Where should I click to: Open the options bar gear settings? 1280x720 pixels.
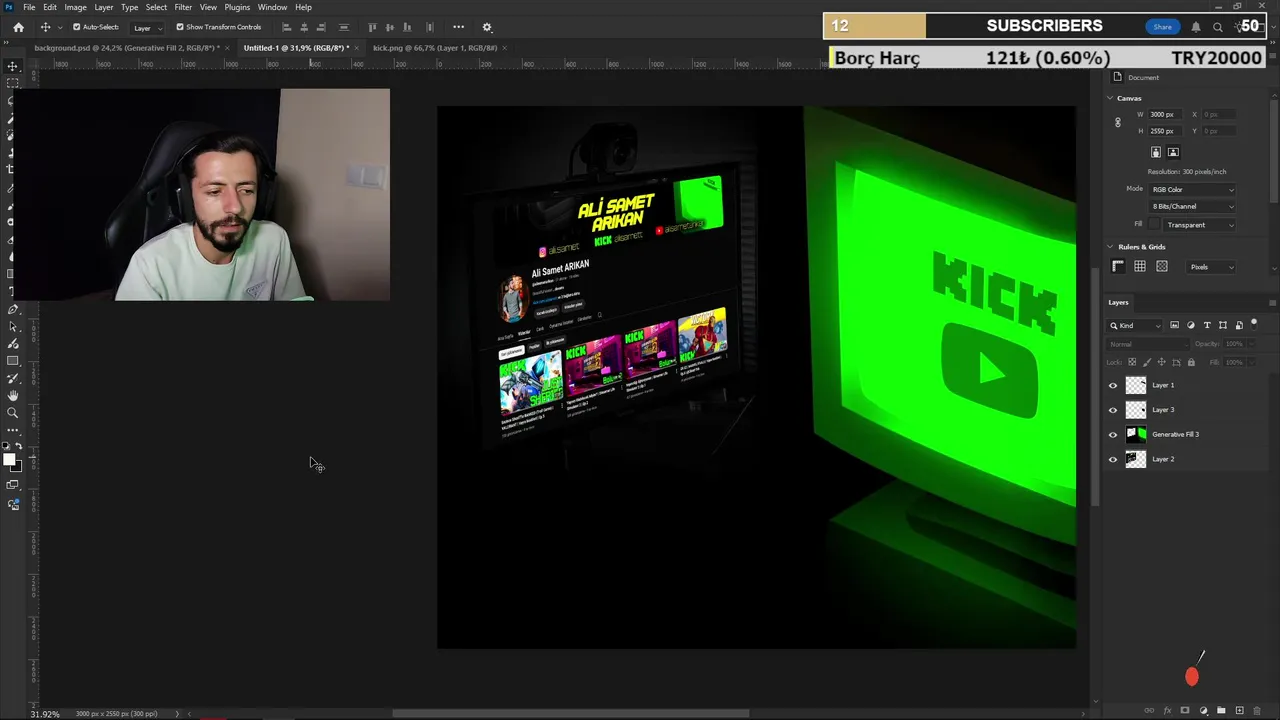(x=487, y=27)
